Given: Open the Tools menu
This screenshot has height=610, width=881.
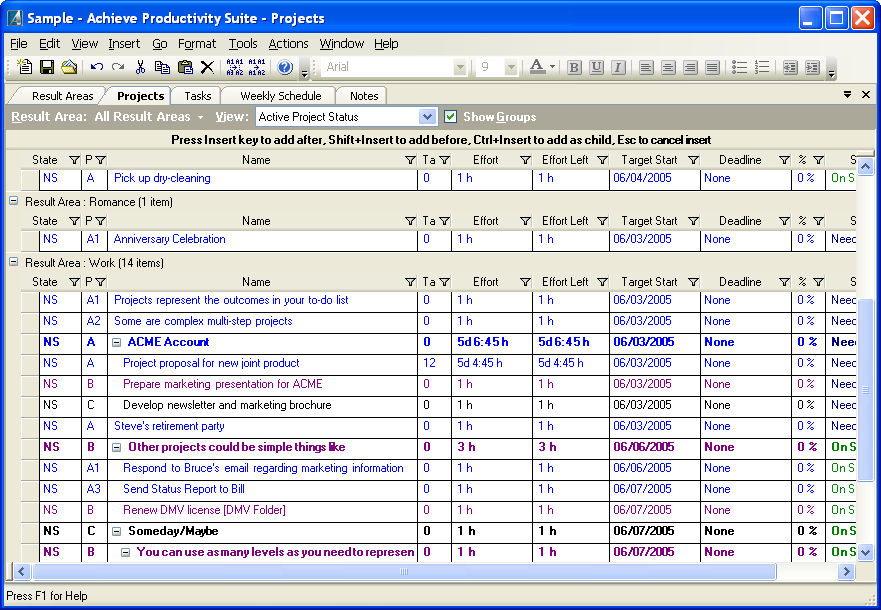Looking at the screenshot, I should click(243, 44).
